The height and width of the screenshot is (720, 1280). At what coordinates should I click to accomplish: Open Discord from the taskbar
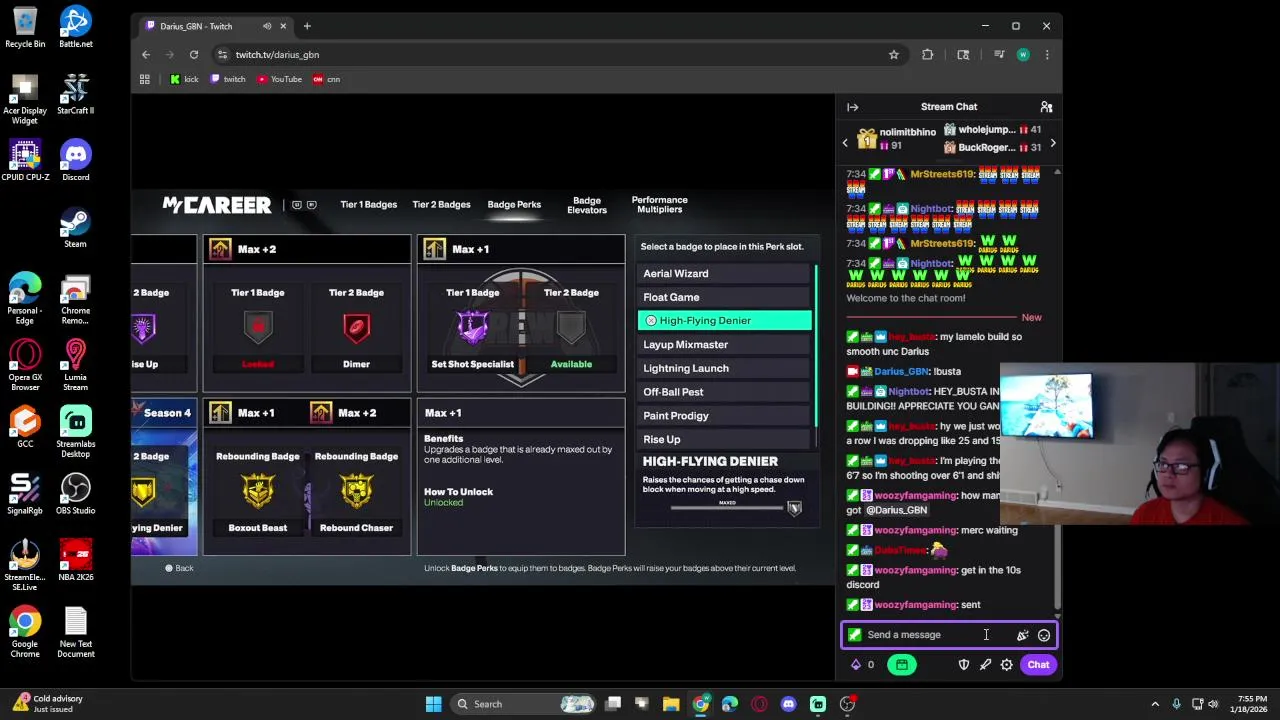click(x=788, y=704)
